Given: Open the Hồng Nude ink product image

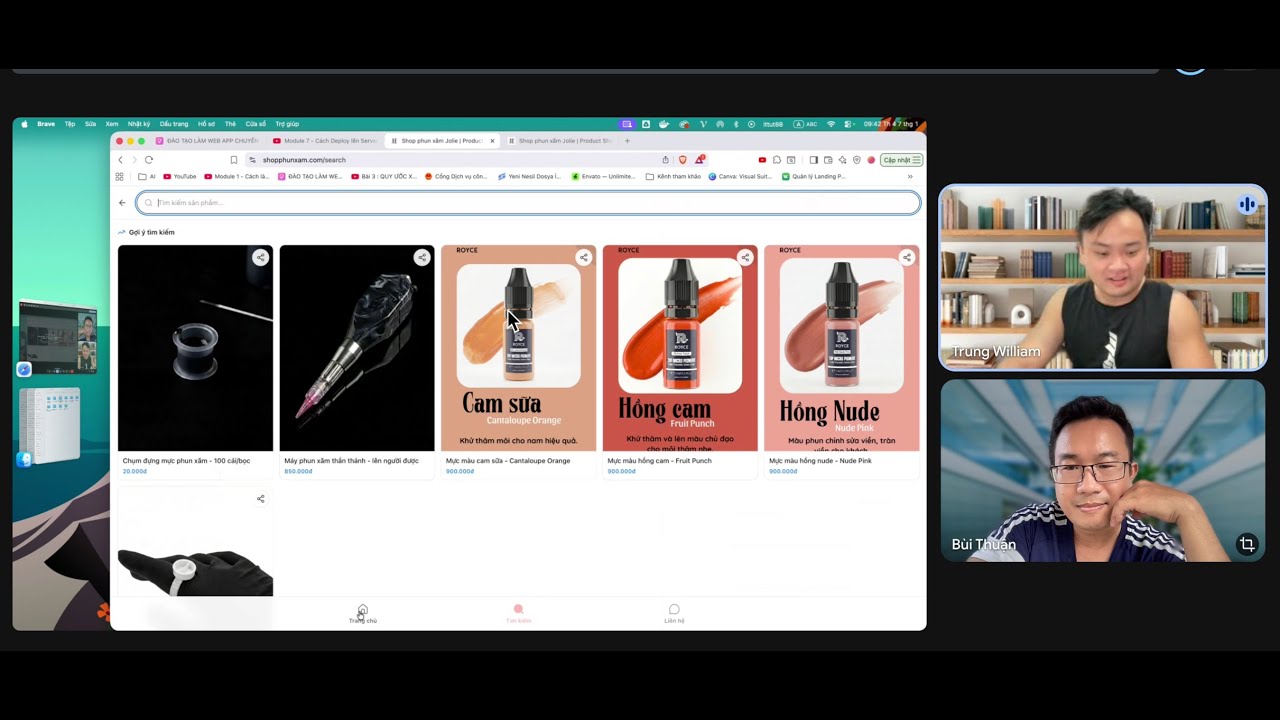Looking at the screenshot, I should (x=842, y=348).
